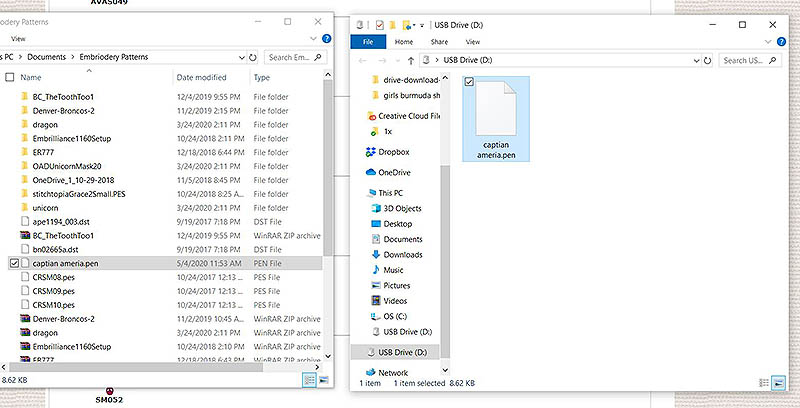The image size is (800, 408).
Task: Switch to the Share ribbon tab
Action: [439, 42]
